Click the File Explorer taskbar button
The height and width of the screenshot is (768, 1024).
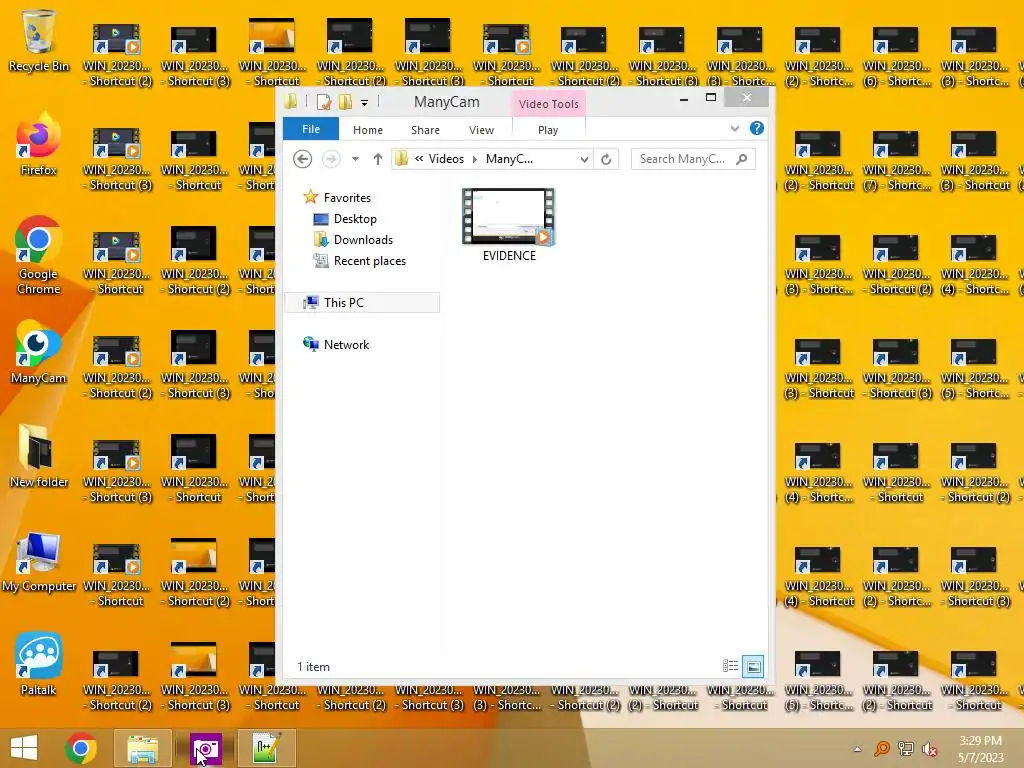point(142,748)
